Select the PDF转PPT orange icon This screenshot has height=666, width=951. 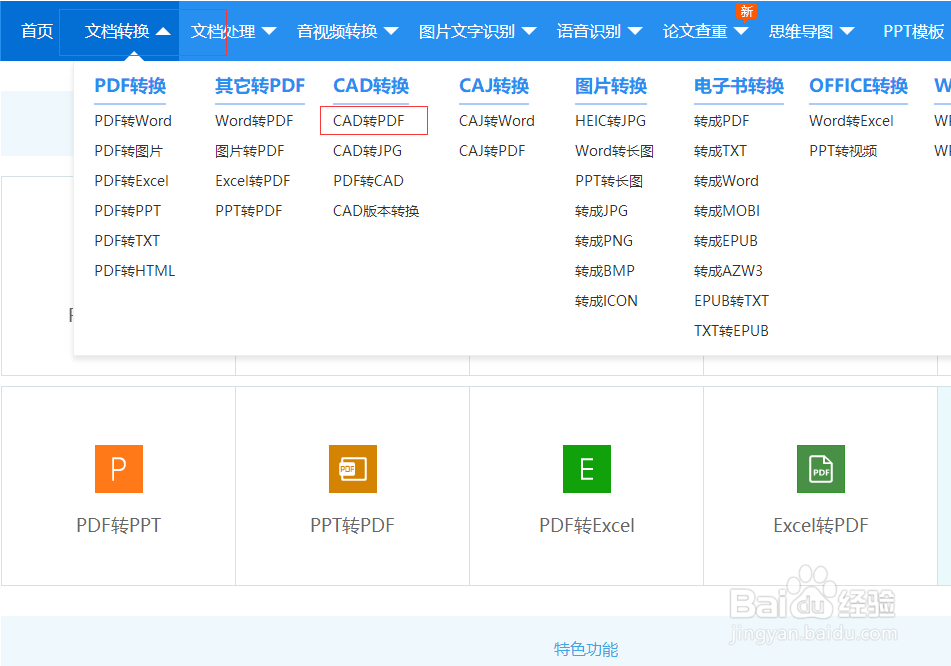pyautogui.click(x=119, y=468)
